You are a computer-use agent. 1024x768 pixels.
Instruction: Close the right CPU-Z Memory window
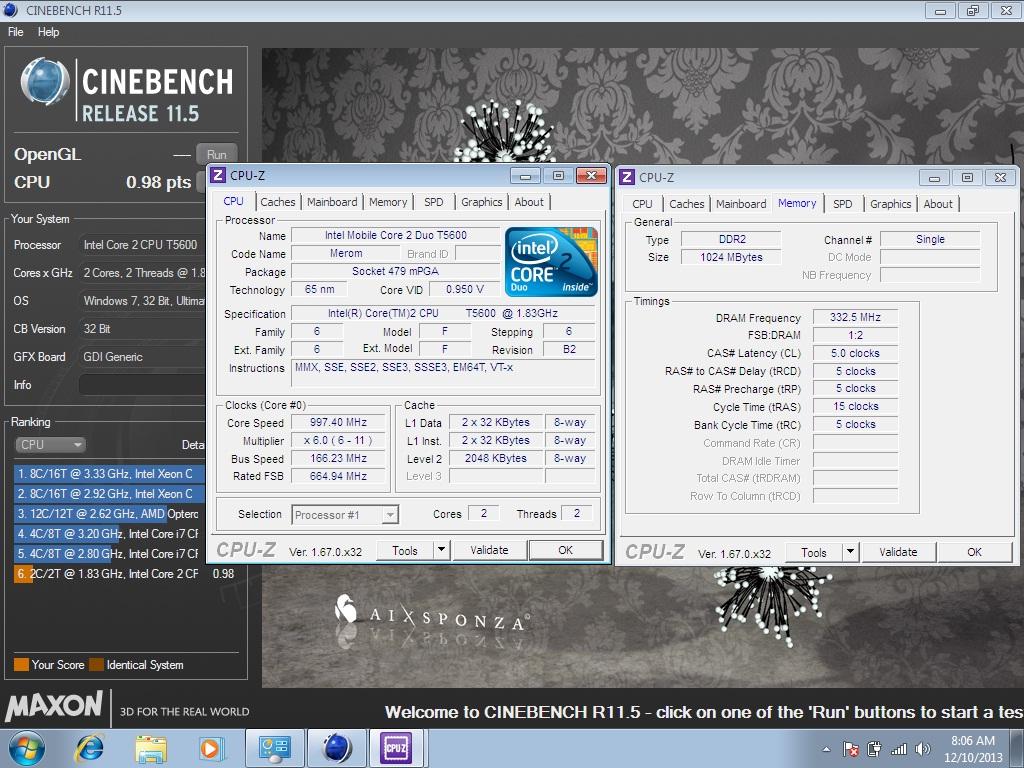[x=1000, y=178]
